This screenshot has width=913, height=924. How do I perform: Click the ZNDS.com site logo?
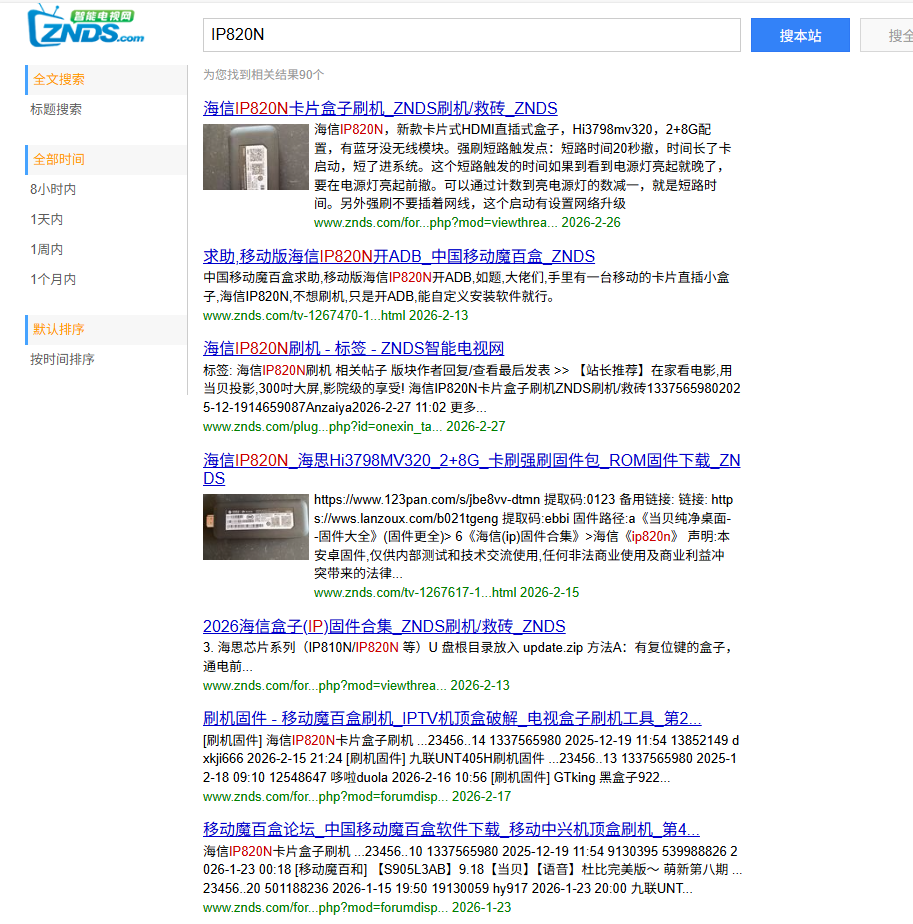click(86, 26)
